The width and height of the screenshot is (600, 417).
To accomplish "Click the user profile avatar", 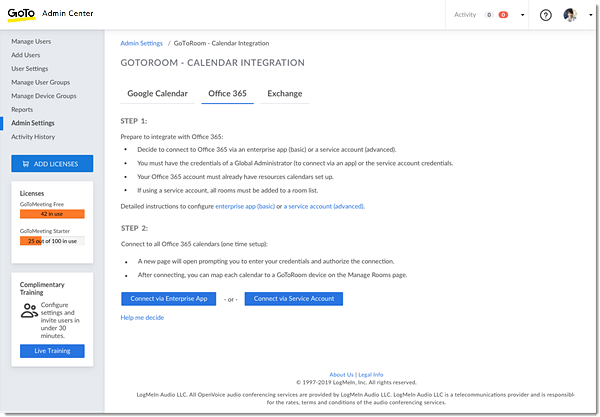I will (x=570, y=15).
